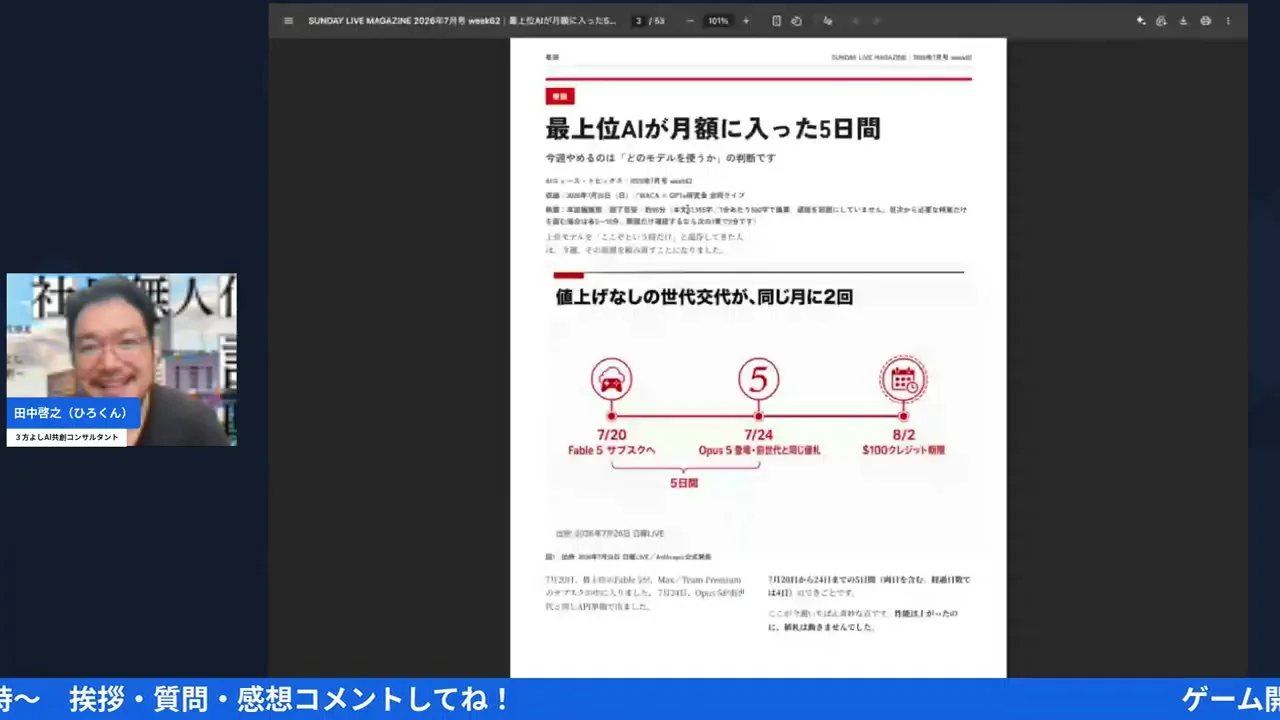Open the more actions three-dot menu
1280x720 pixels.
(1228, 21)
